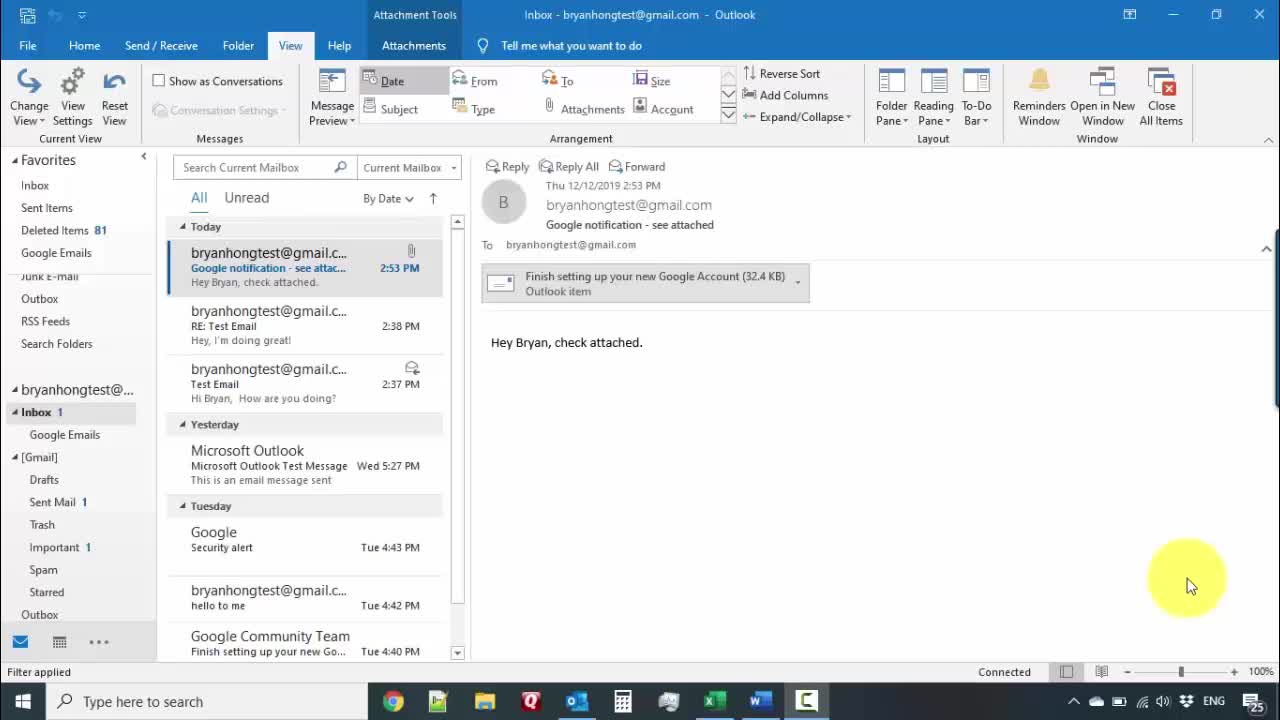Click the Reverse Sort icon

click(x=750, y=74)
